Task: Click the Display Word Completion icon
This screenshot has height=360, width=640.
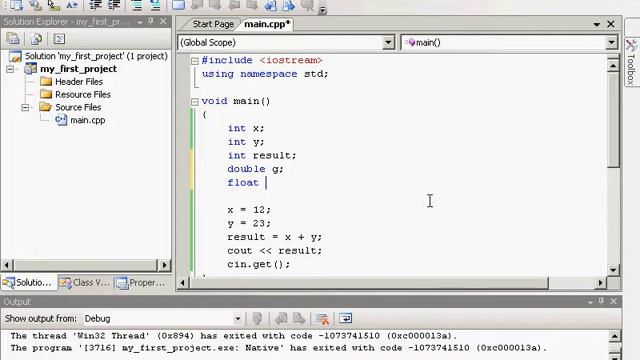Action: click(x=72, y=5)
